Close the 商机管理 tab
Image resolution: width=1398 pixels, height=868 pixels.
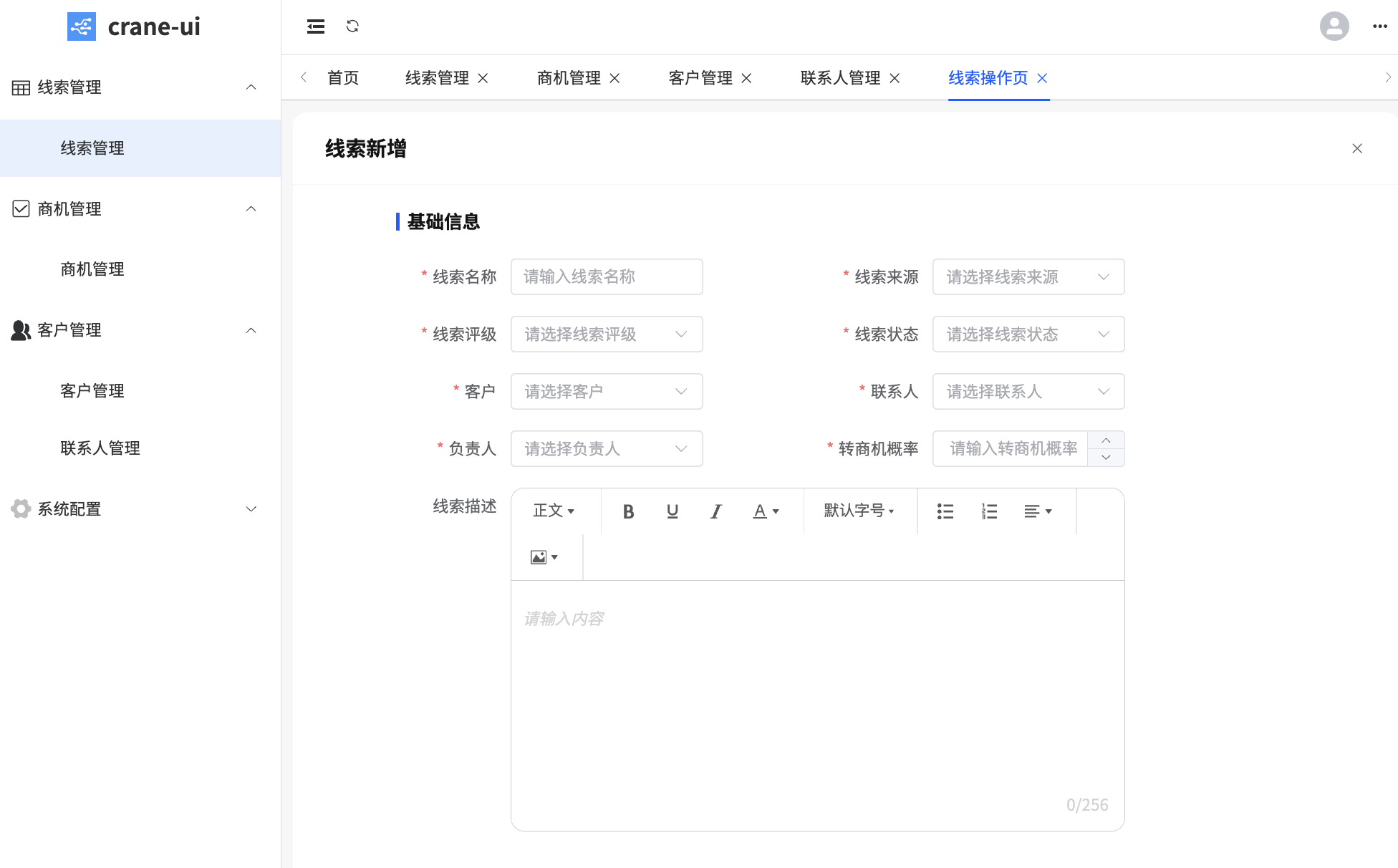(614, 78)
